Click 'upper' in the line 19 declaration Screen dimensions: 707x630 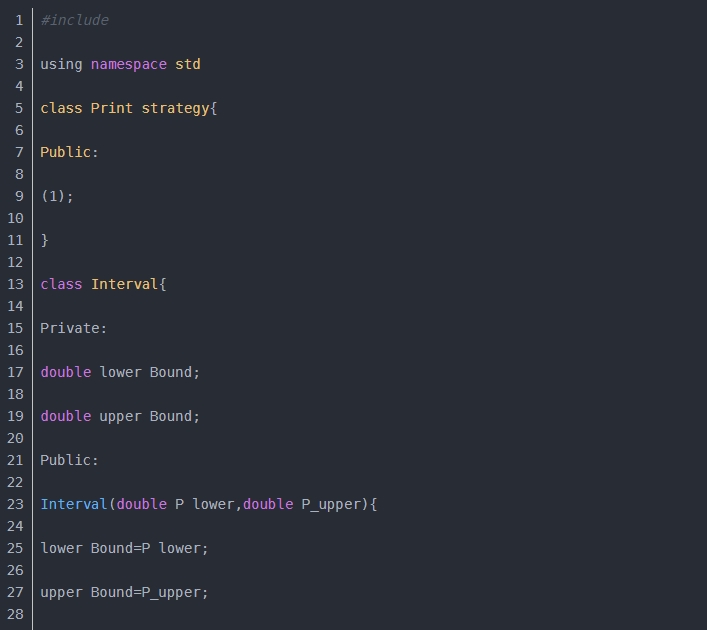[120, 416]
